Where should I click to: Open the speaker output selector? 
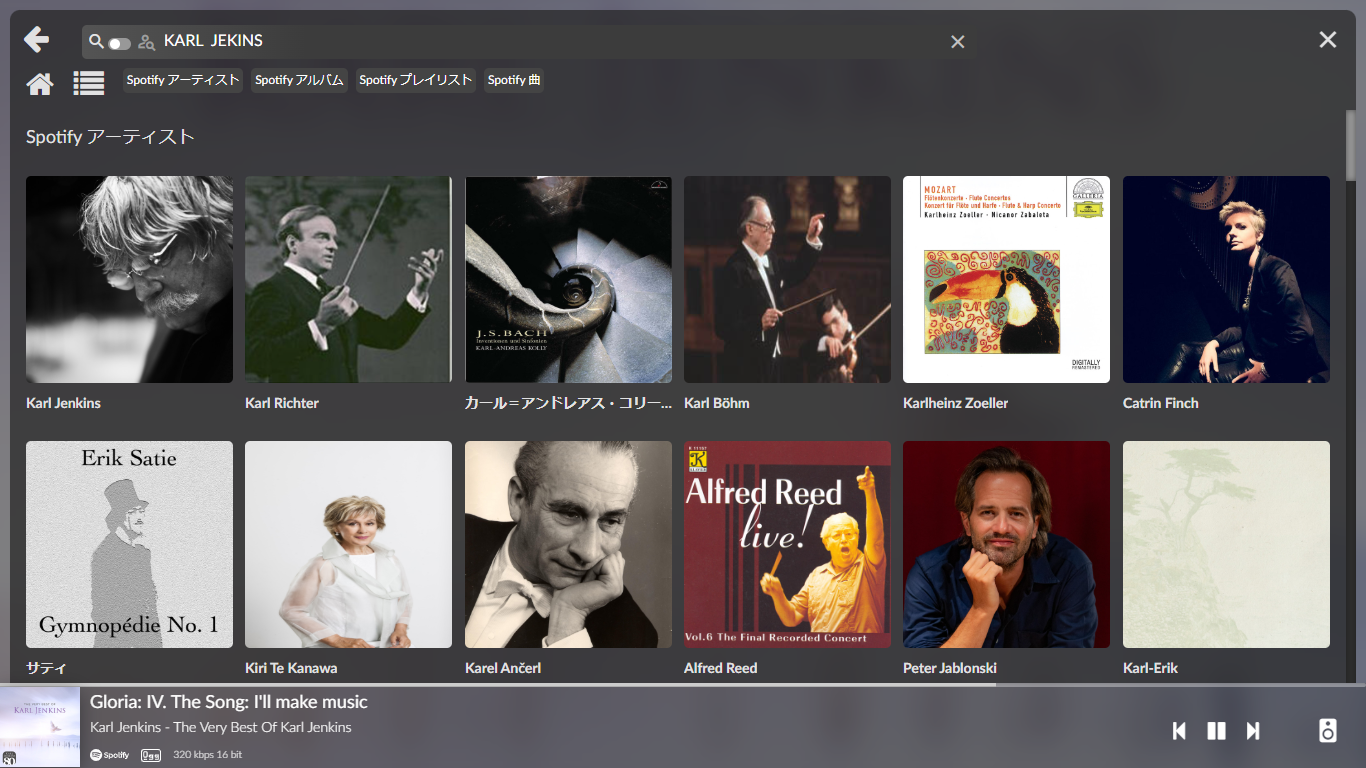[1327, 730]
